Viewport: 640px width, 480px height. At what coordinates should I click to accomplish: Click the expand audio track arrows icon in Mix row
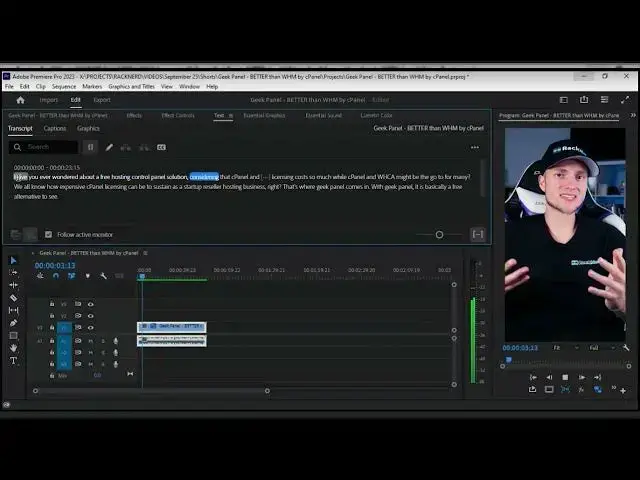click(130, 374)
